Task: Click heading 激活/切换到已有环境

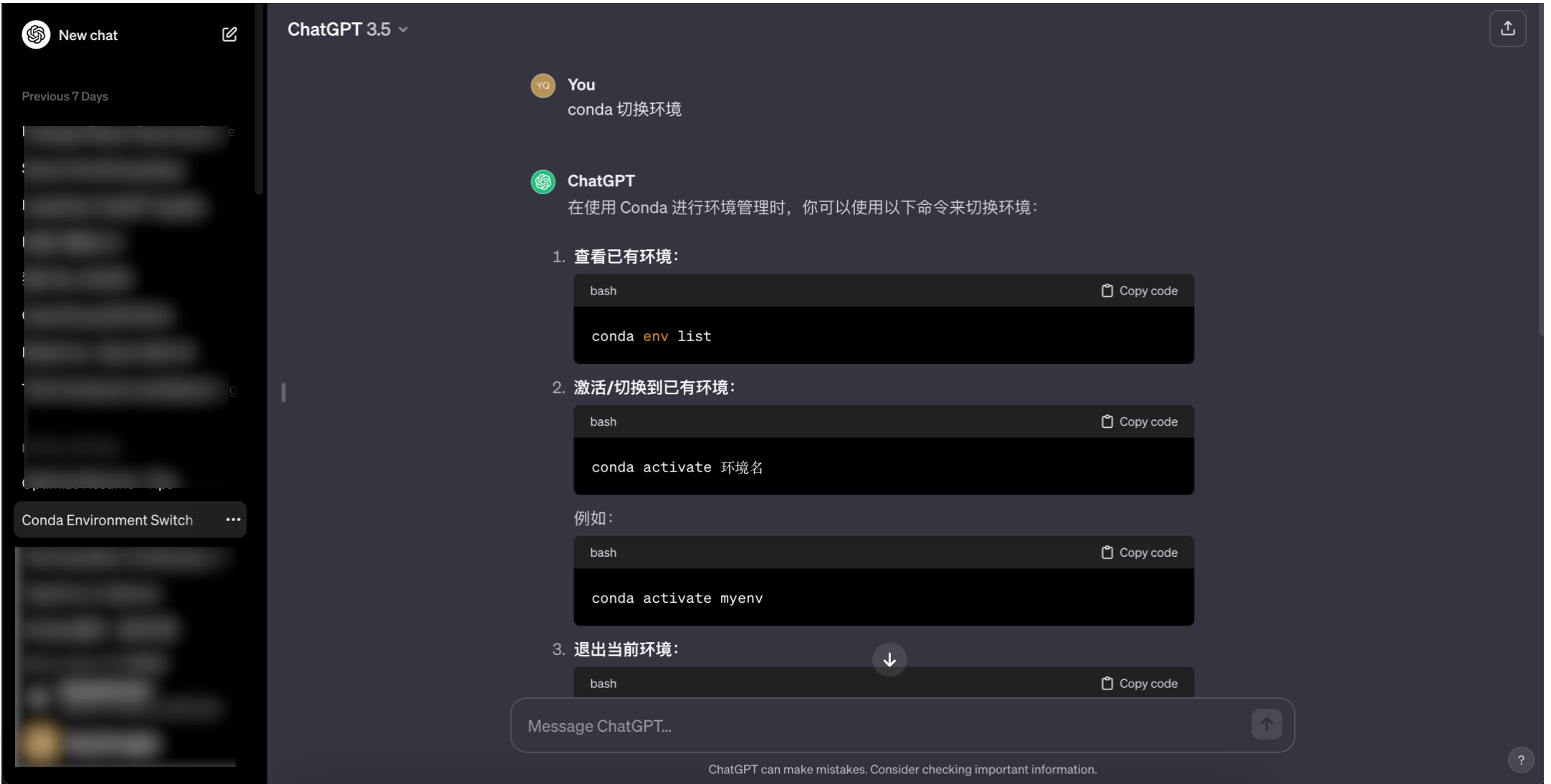Action: pos(654,388)
